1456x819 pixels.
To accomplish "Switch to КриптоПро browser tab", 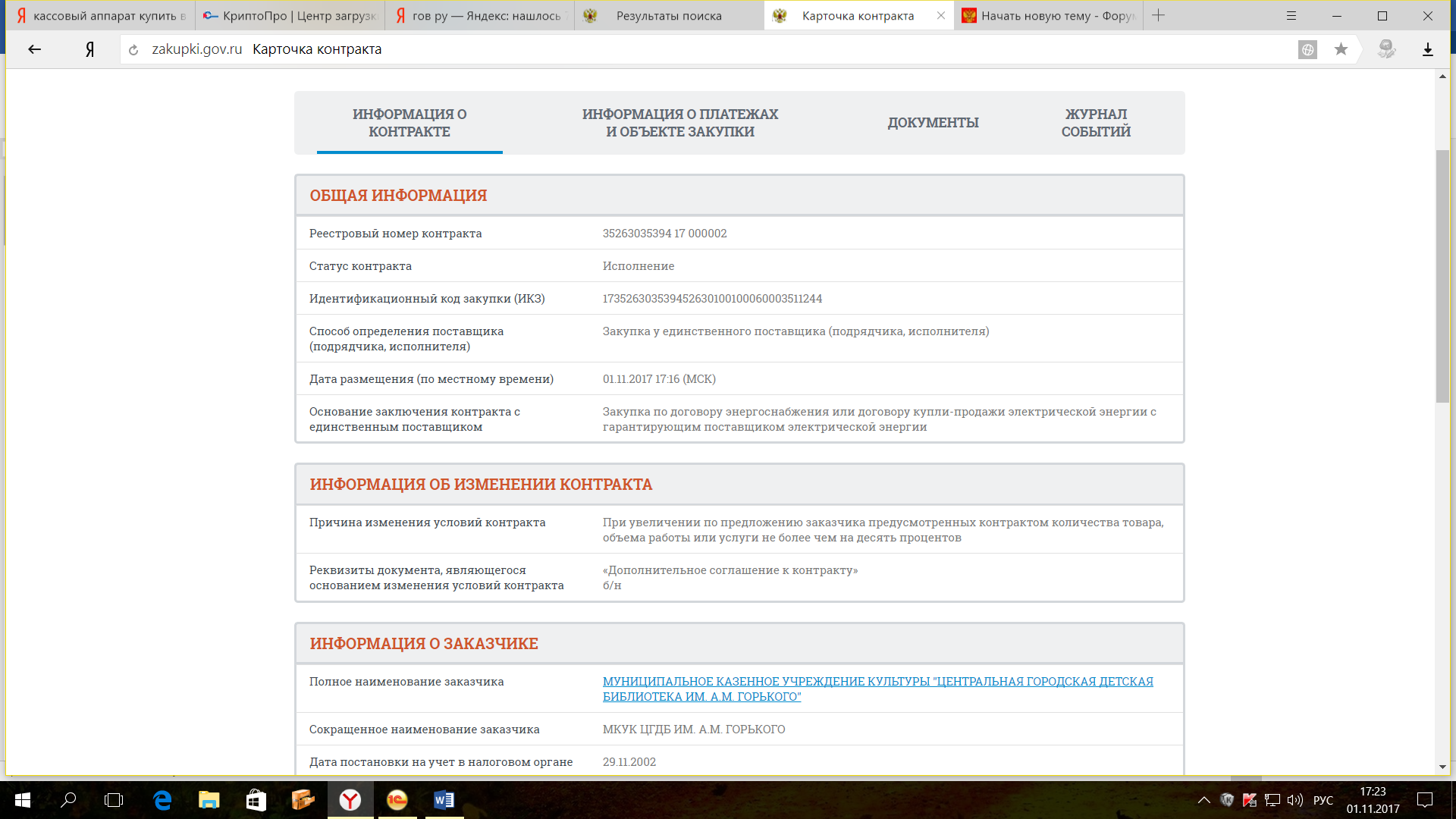I will coord(290,16).
